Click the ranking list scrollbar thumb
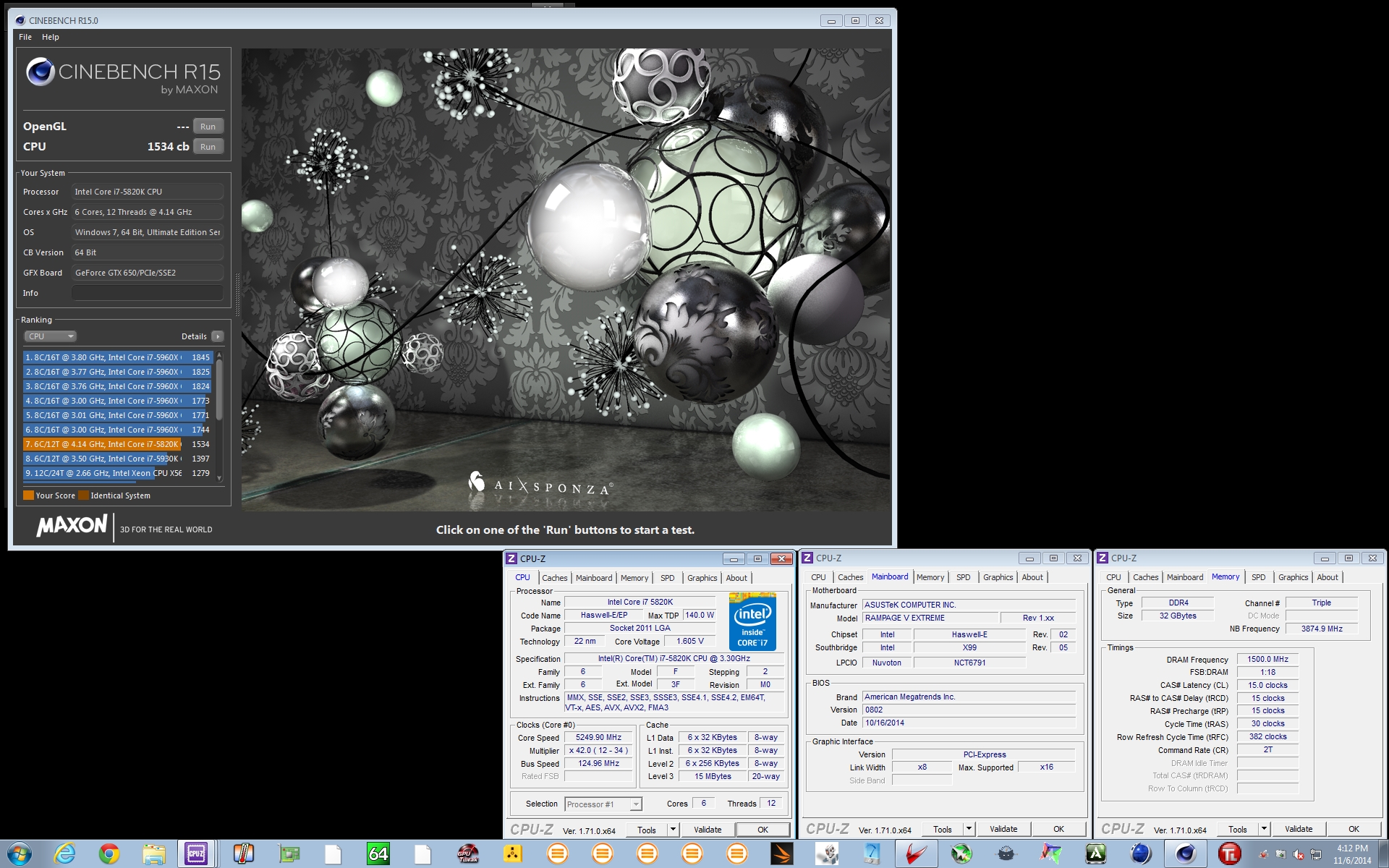This screenshot has height=868, width=1389. point(219,389)
